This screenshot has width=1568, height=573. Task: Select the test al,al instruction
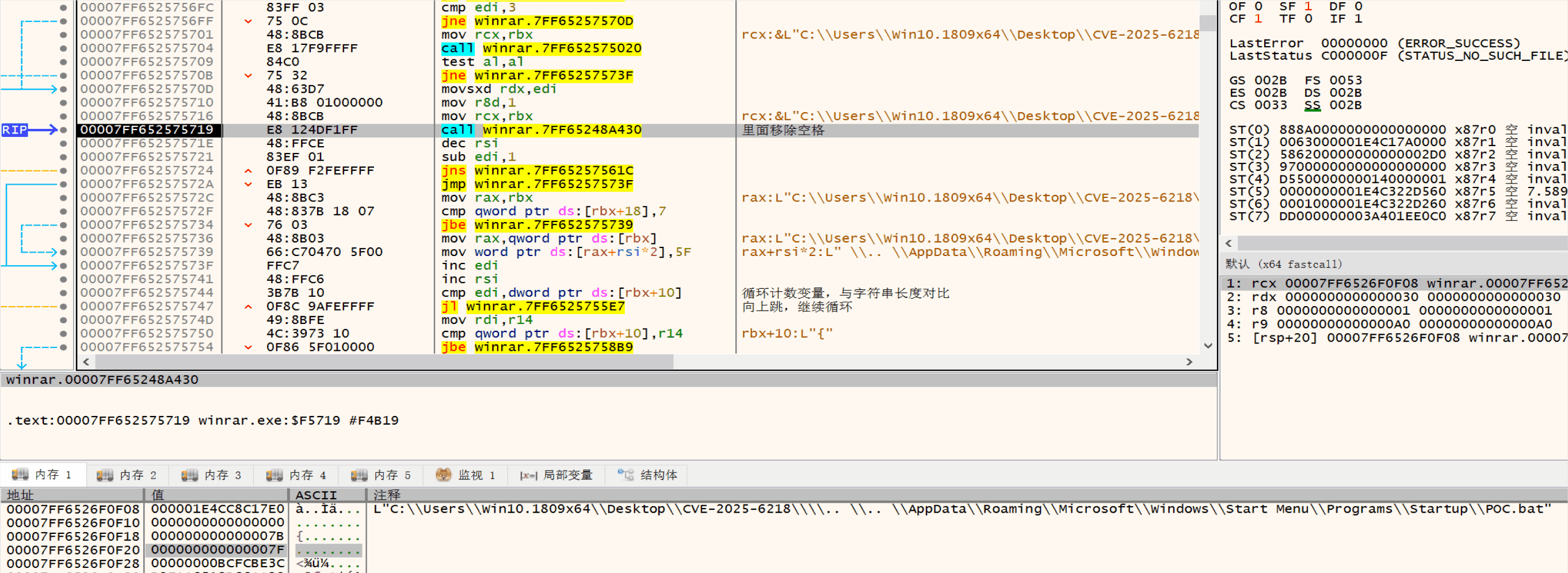tap(482, 62)
